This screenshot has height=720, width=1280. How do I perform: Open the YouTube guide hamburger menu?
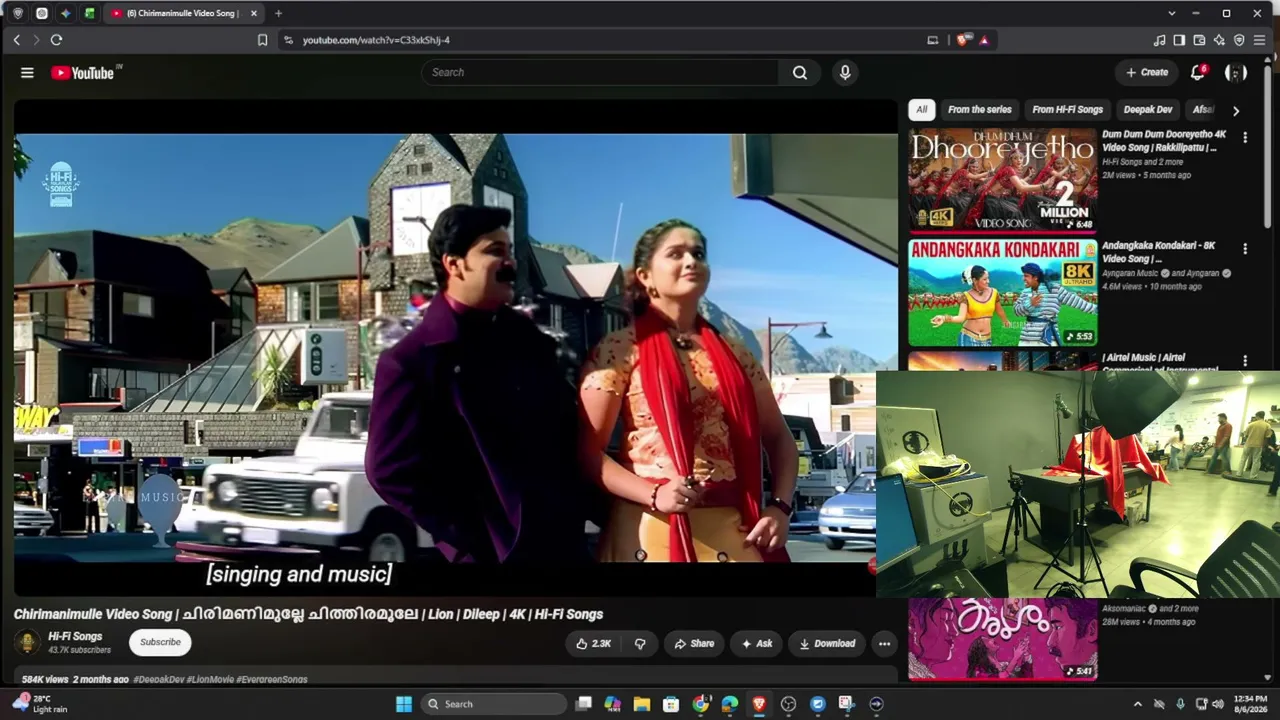(x=27, y=72)
